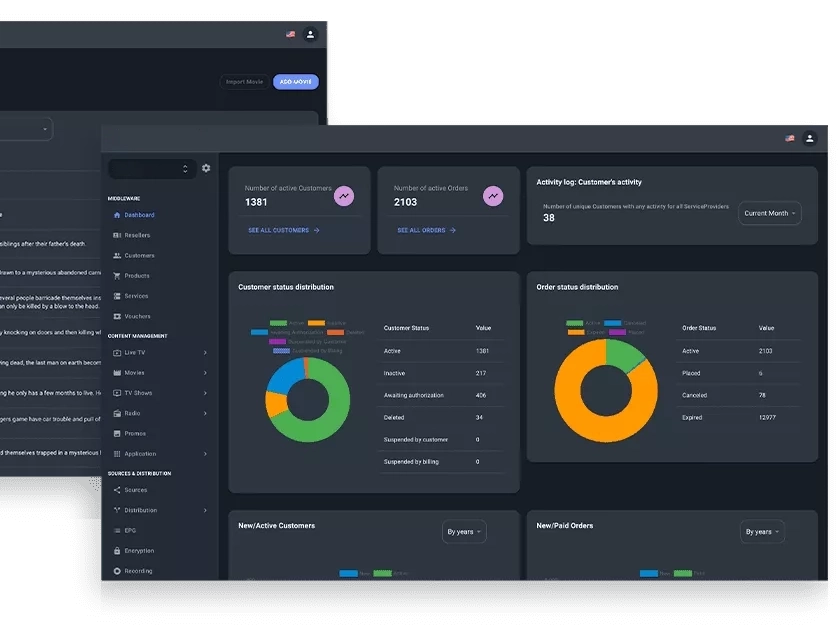Click the Sources share icon in the sidebar
This screenshot has height=625, width=838.
[117, 490]
